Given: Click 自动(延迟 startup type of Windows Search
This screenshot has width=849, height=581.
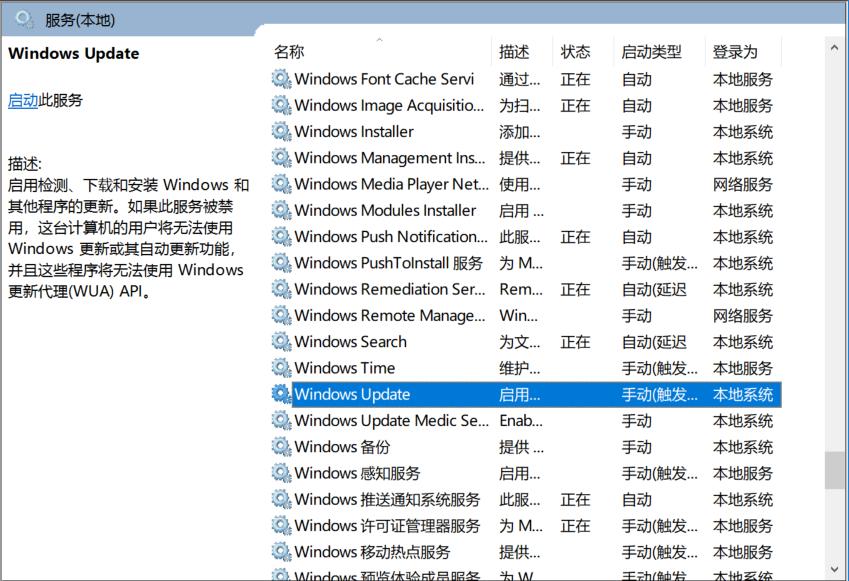Looking at the screenshot, I should (655, 342).
